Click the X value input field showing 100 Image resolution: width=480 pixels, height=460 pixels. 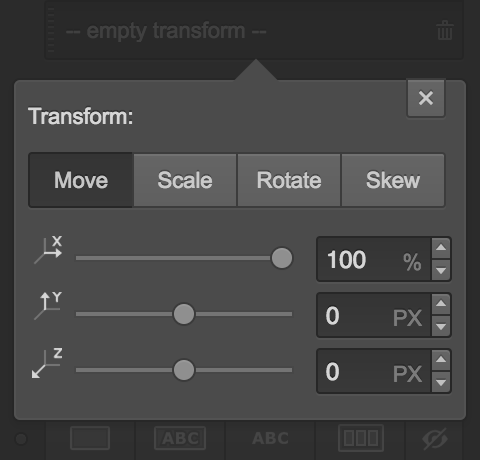pos(374,259)
